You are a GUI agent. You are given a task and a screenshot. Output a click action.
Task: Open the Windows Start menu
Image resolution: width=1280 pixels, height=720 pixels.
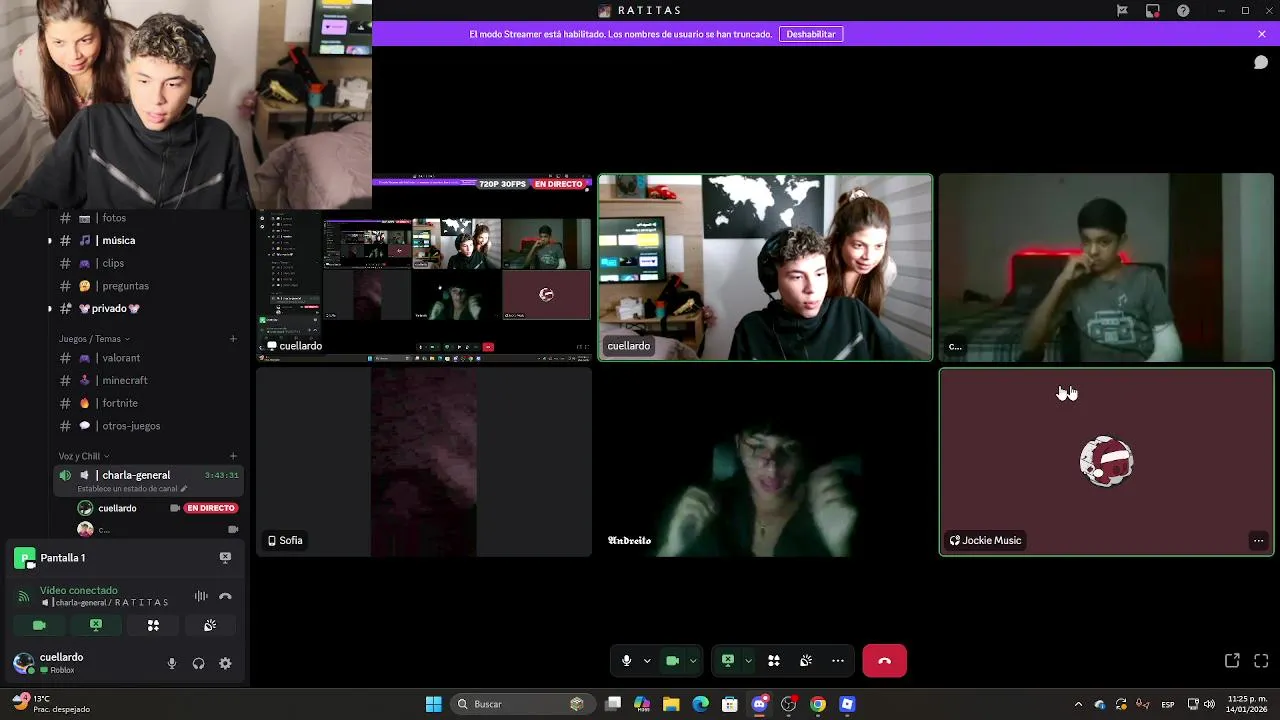tap(434, 704)
